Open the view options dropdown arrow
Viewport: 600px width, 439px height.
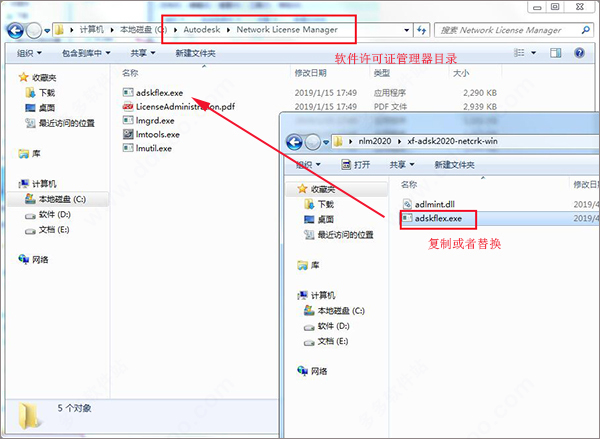pos(533,53)
